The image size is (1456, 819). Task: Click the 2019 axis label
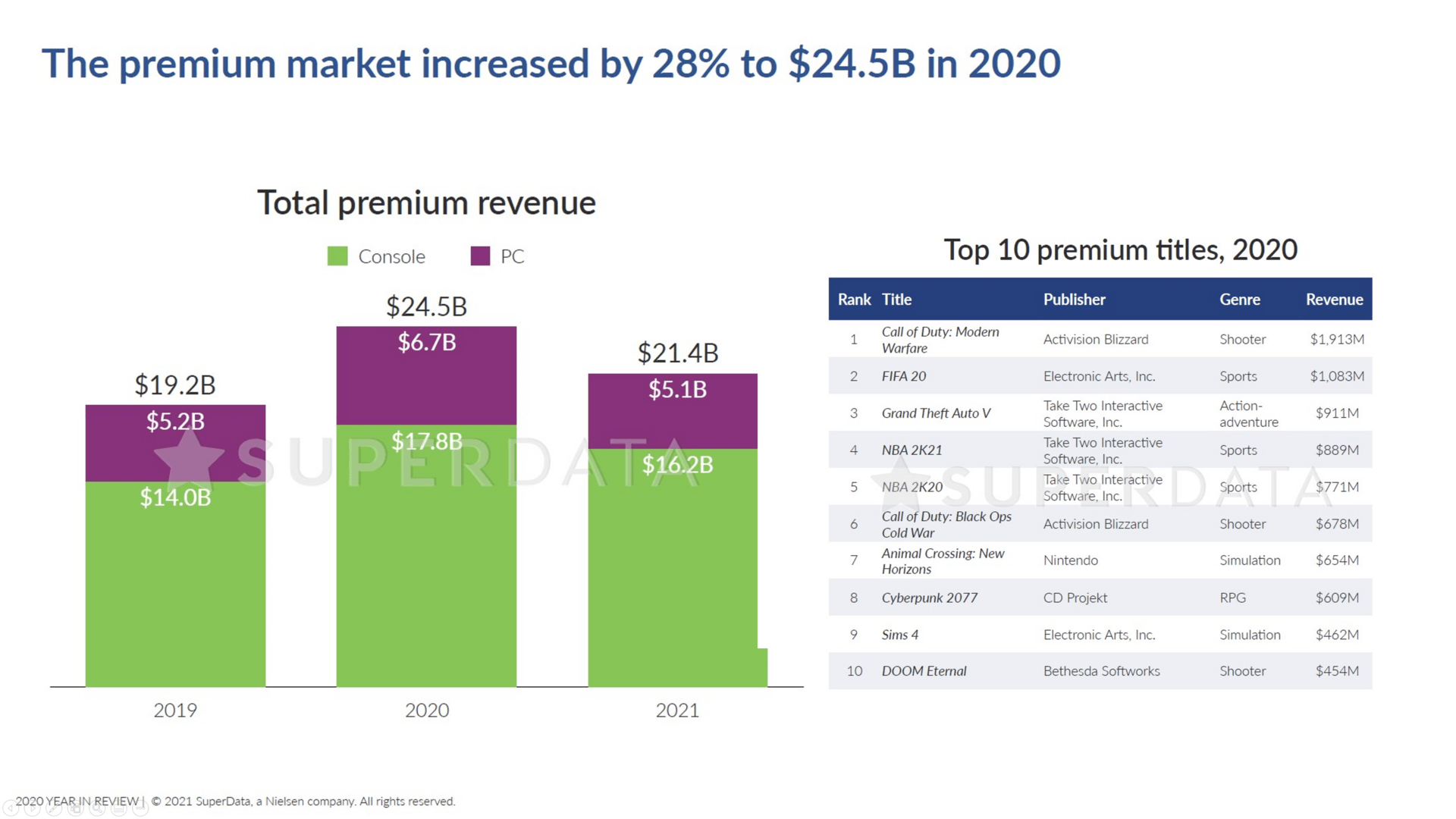[175, 711]
